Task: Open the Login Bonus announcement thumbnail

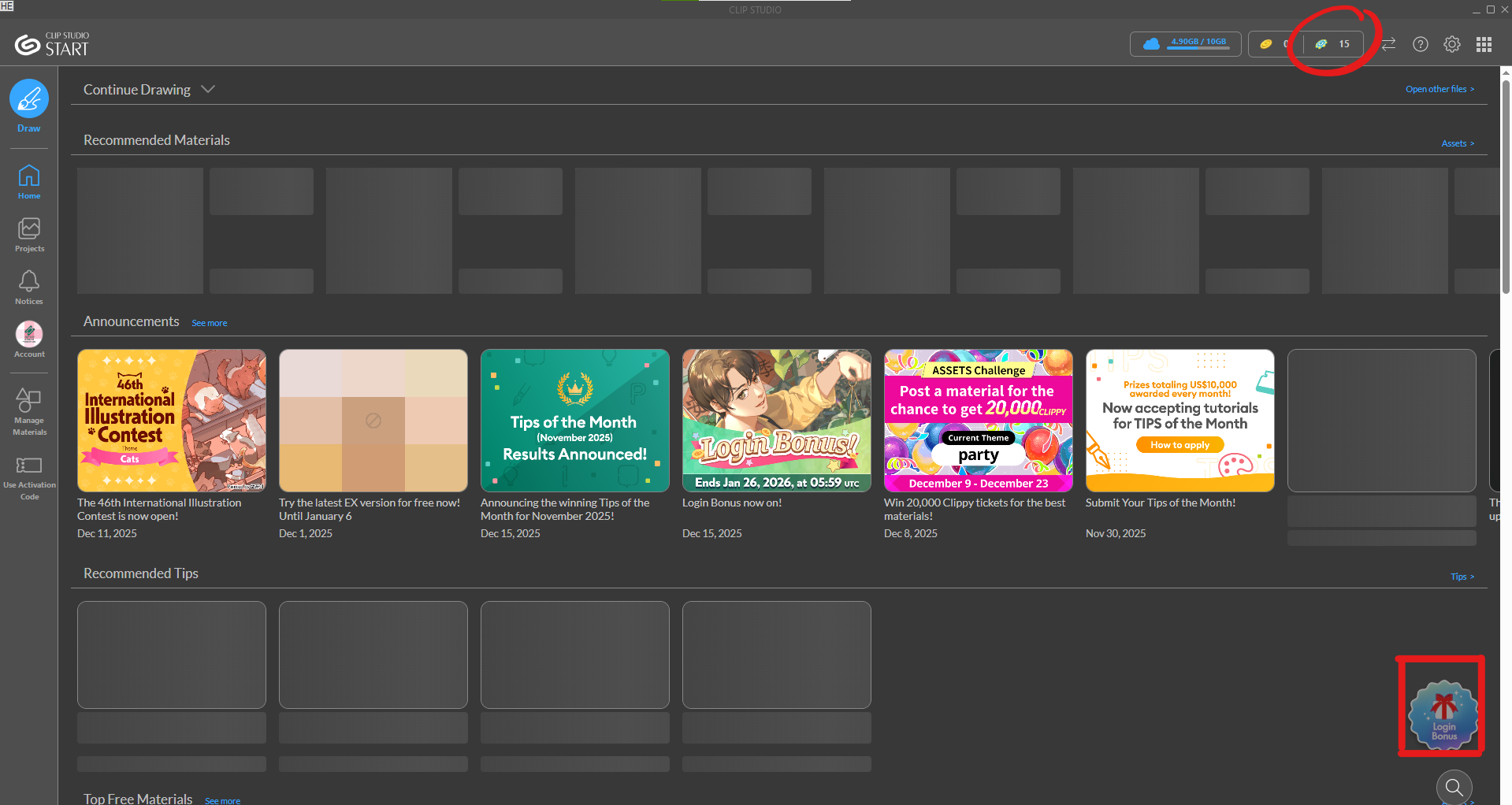Action: tap(777, 421)
